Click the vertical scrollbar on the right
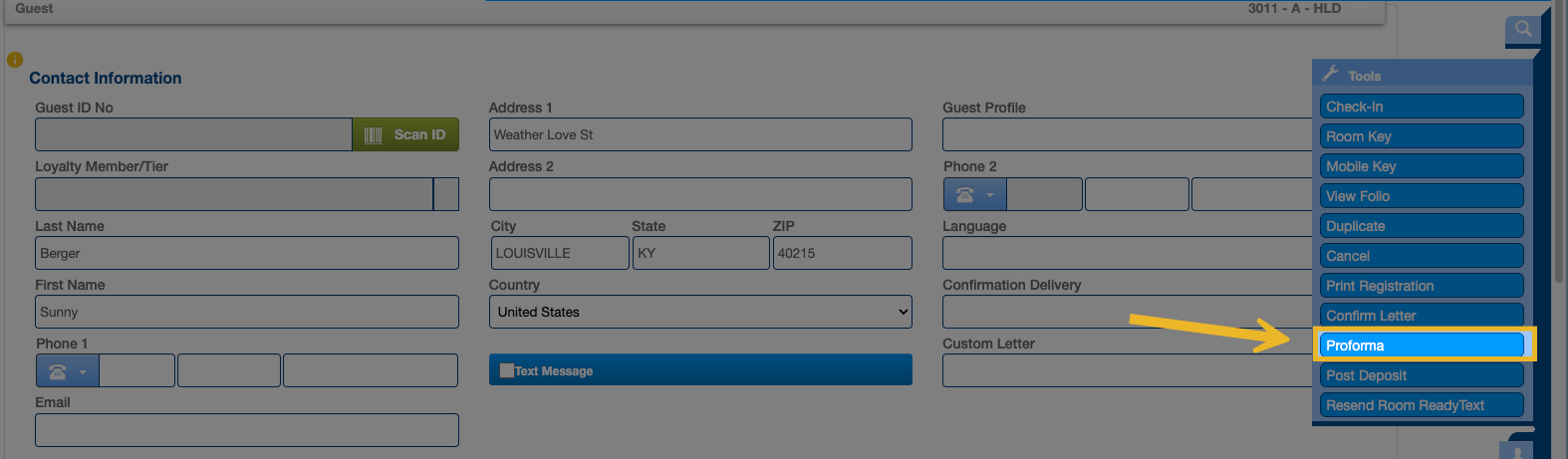1568x459 pixels. (x=1560, y=149)
